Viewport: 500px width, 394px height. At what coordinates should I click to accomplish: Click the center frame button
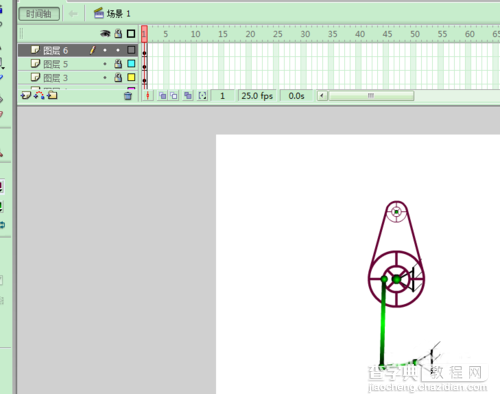(147, 96)
